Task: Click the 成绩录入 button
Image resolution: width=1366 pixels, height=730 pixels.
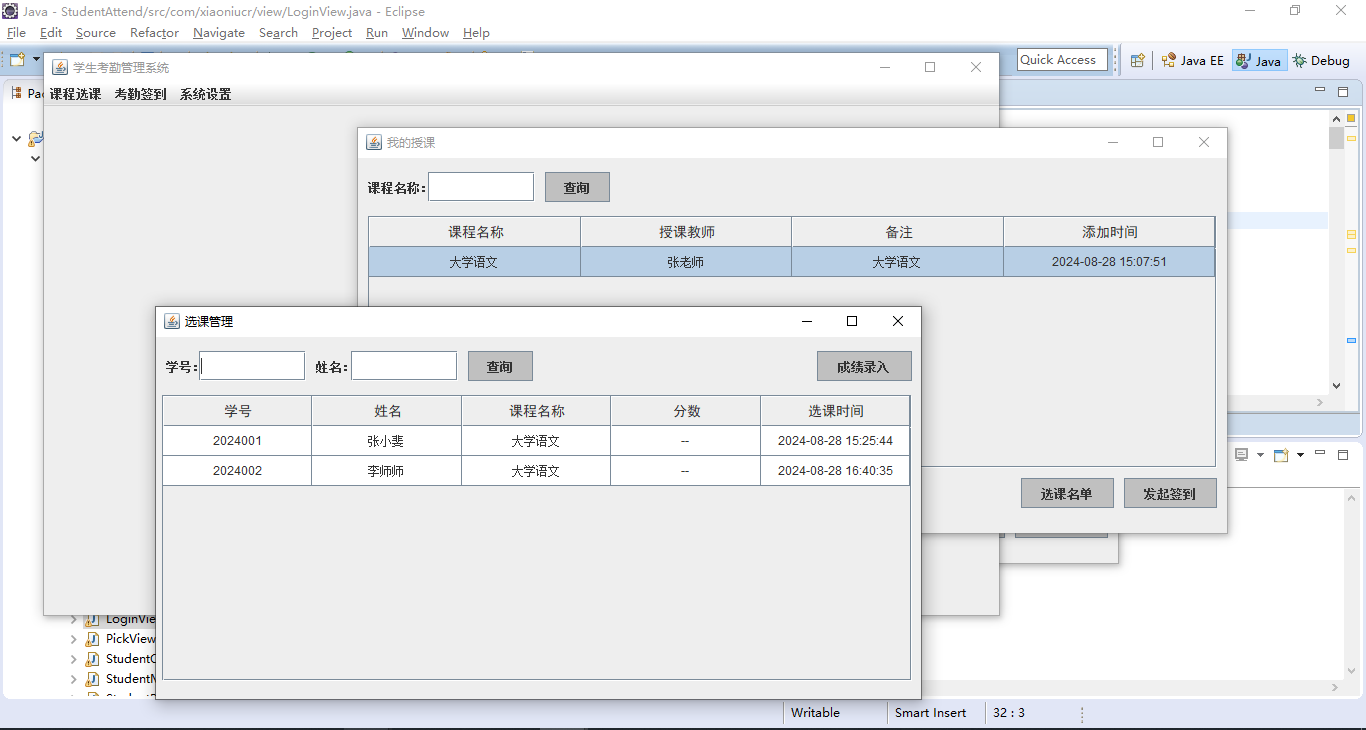Action: click(x=864, y=366)
